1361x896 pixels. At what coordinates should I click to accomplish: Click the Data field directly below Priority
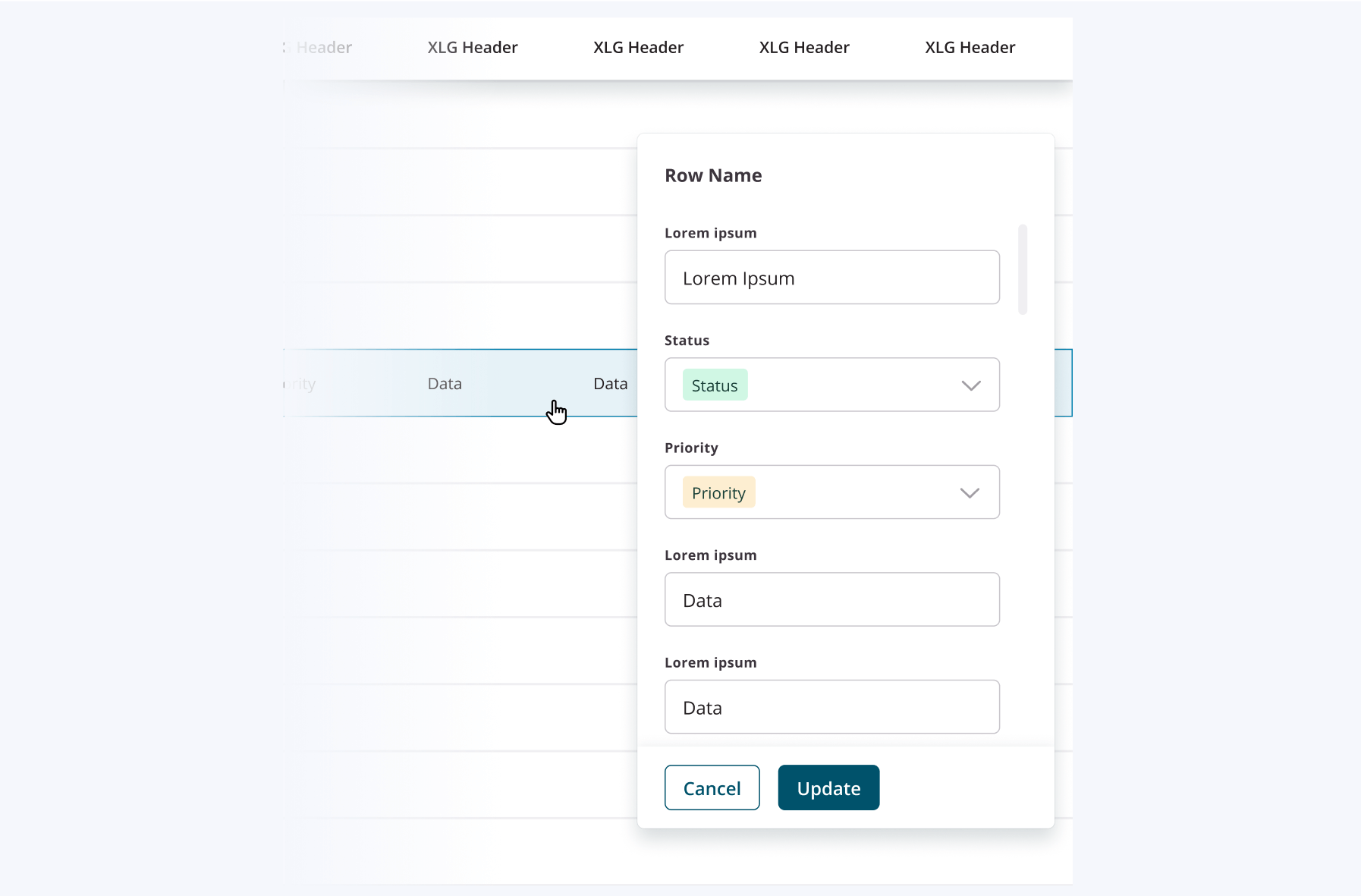pos(831,599)
